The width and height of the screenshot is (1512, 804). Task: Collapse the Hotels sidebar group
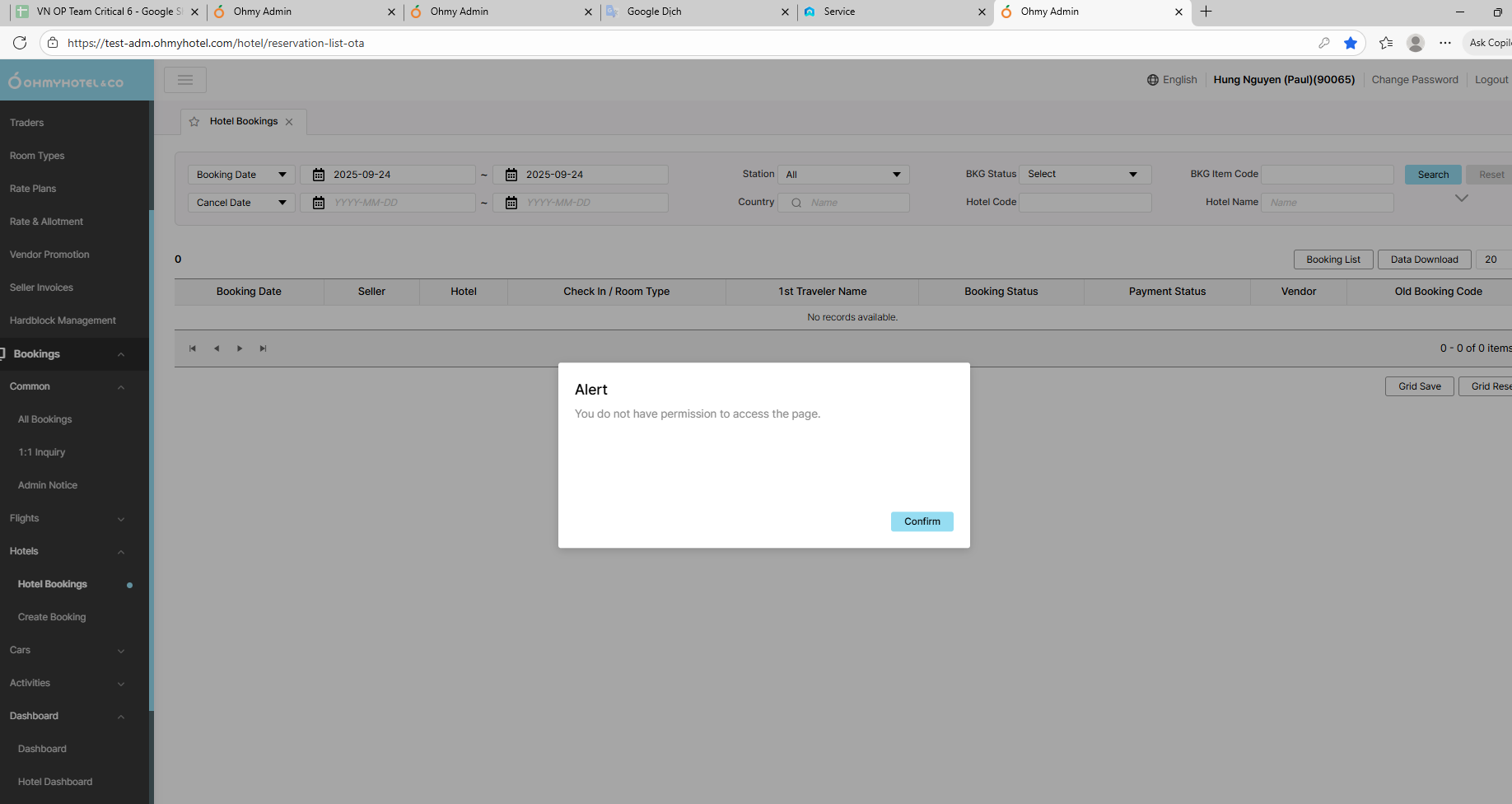tap(121, 552)
